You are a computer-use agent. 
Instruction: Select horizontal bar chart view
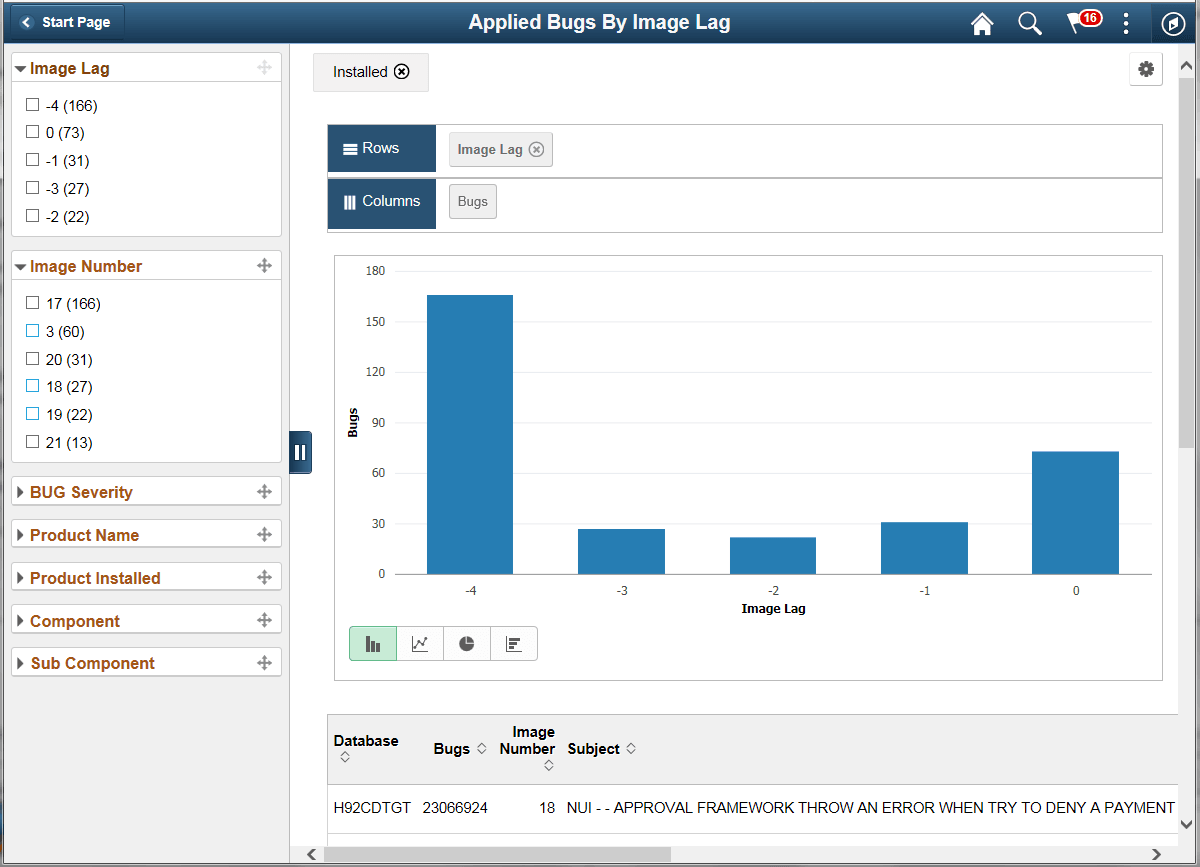tap(514, 644)
